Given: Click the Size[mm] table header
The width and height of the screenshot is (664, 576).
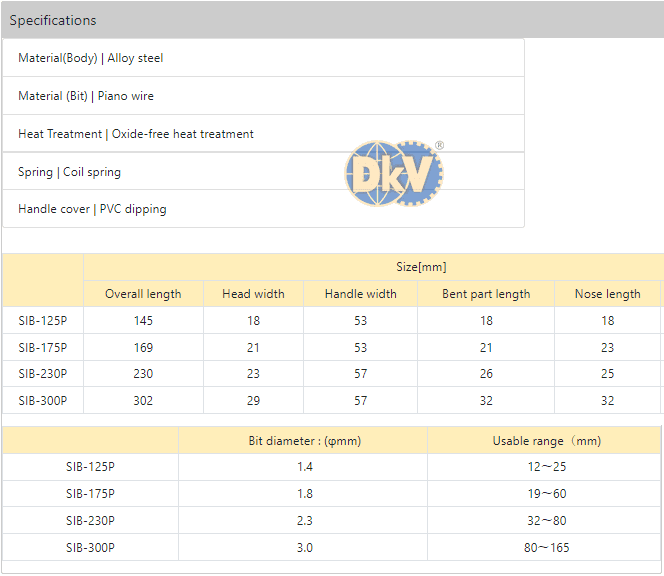Looking at the screenshot, I should [421, 267].
